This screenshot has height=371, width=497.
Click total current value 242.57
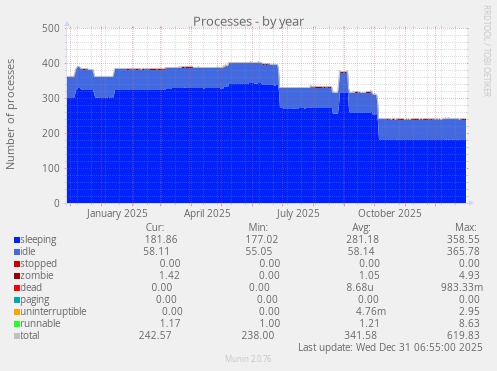click(155, 335)
